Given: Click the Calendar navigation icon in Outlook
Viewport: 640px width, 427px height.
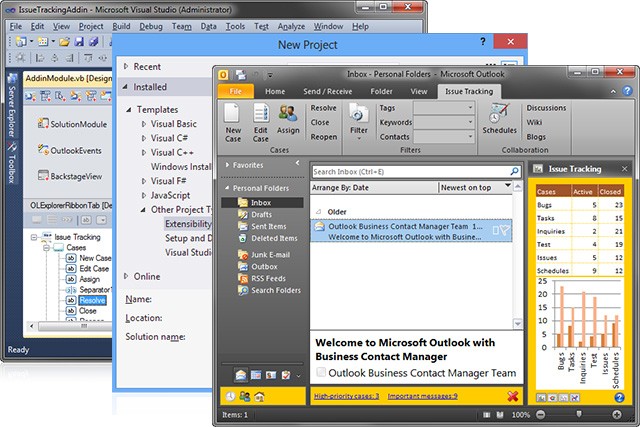Looking at the screenshot, I should [x=256, y=374].
